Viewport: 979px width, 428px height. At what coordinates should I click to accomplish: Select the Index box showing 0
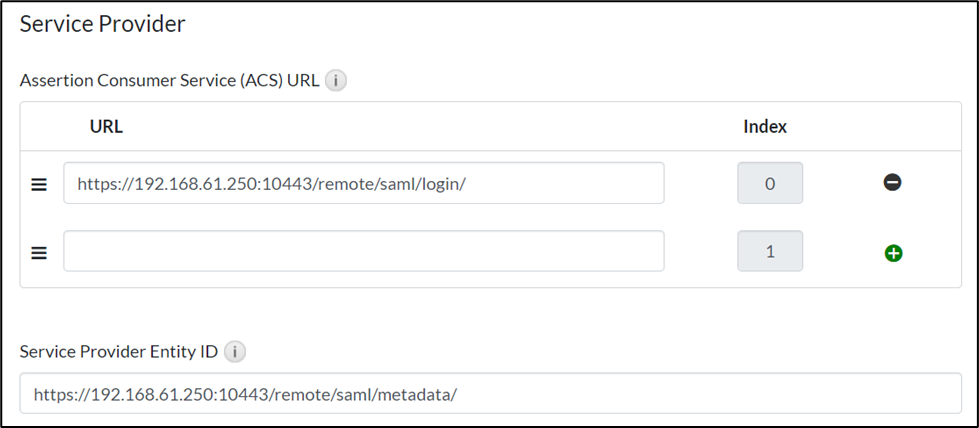(x=770, y=184)
